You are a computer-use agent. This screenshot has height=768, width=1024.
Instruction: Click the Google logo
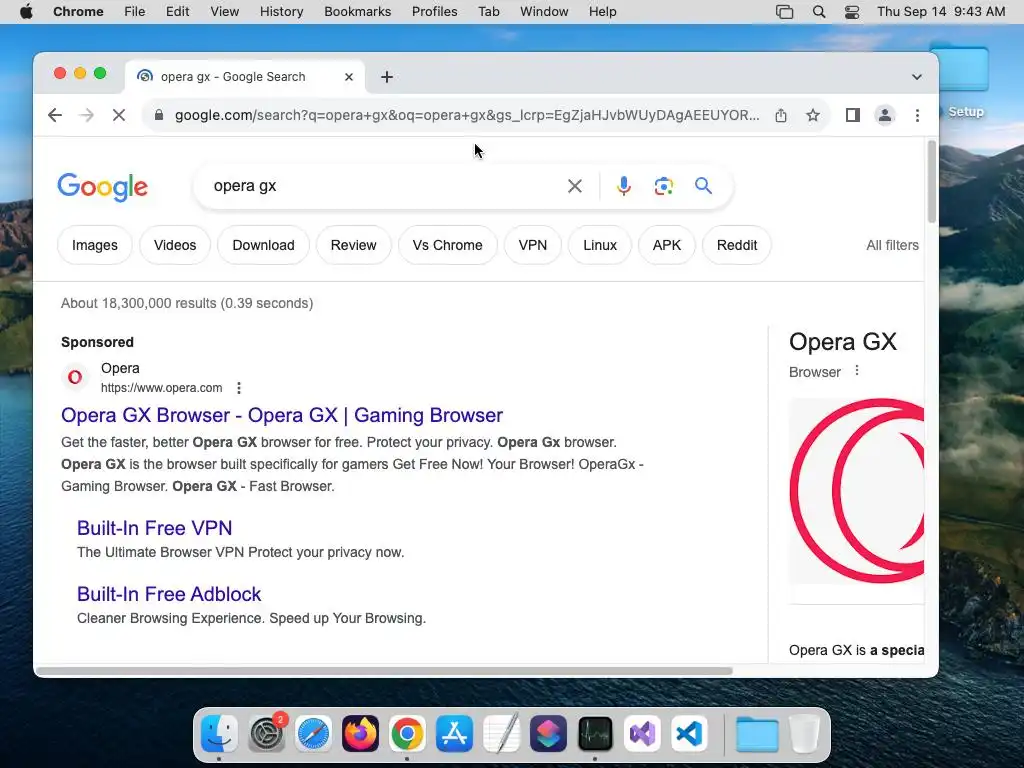(x=103, y=187)
